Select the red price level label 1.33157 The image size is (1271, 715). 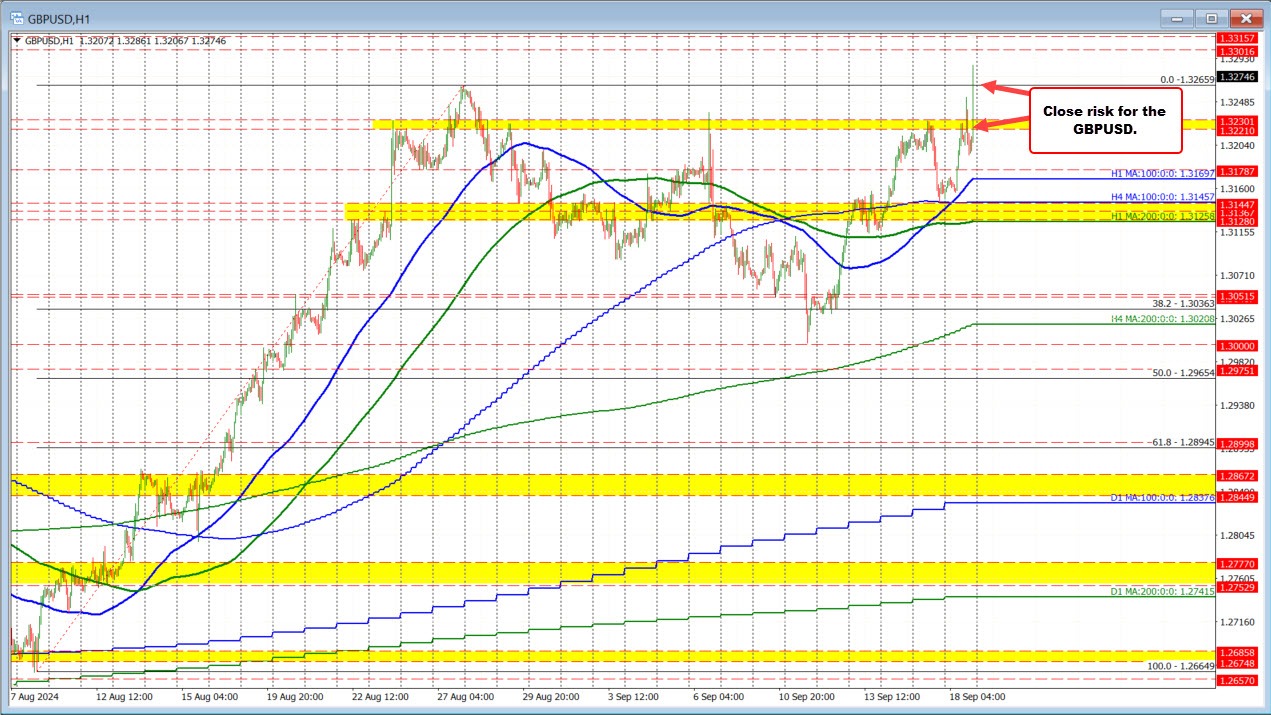coord(1236,38)
